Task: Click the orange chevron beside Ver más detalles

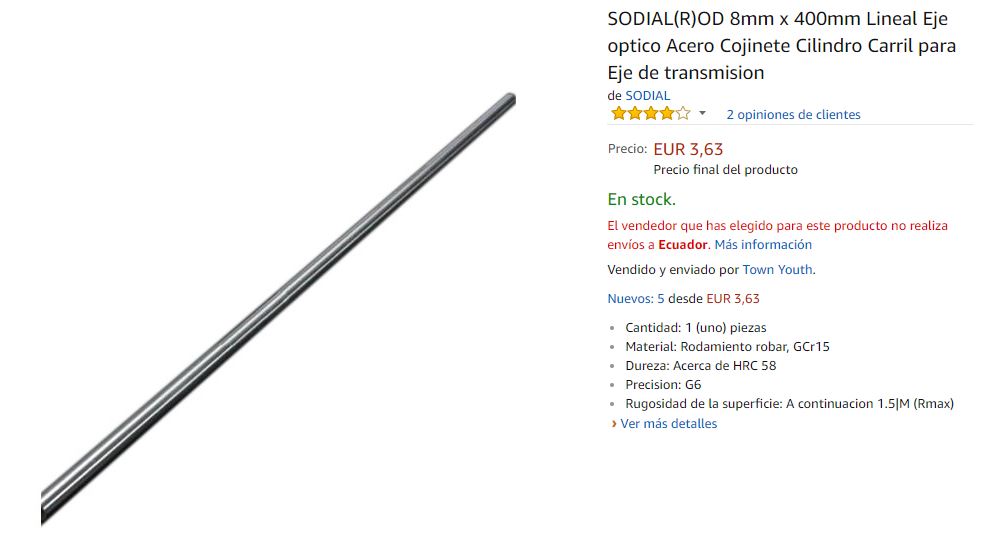Action: pyautogui.click(x=614, y=424)
